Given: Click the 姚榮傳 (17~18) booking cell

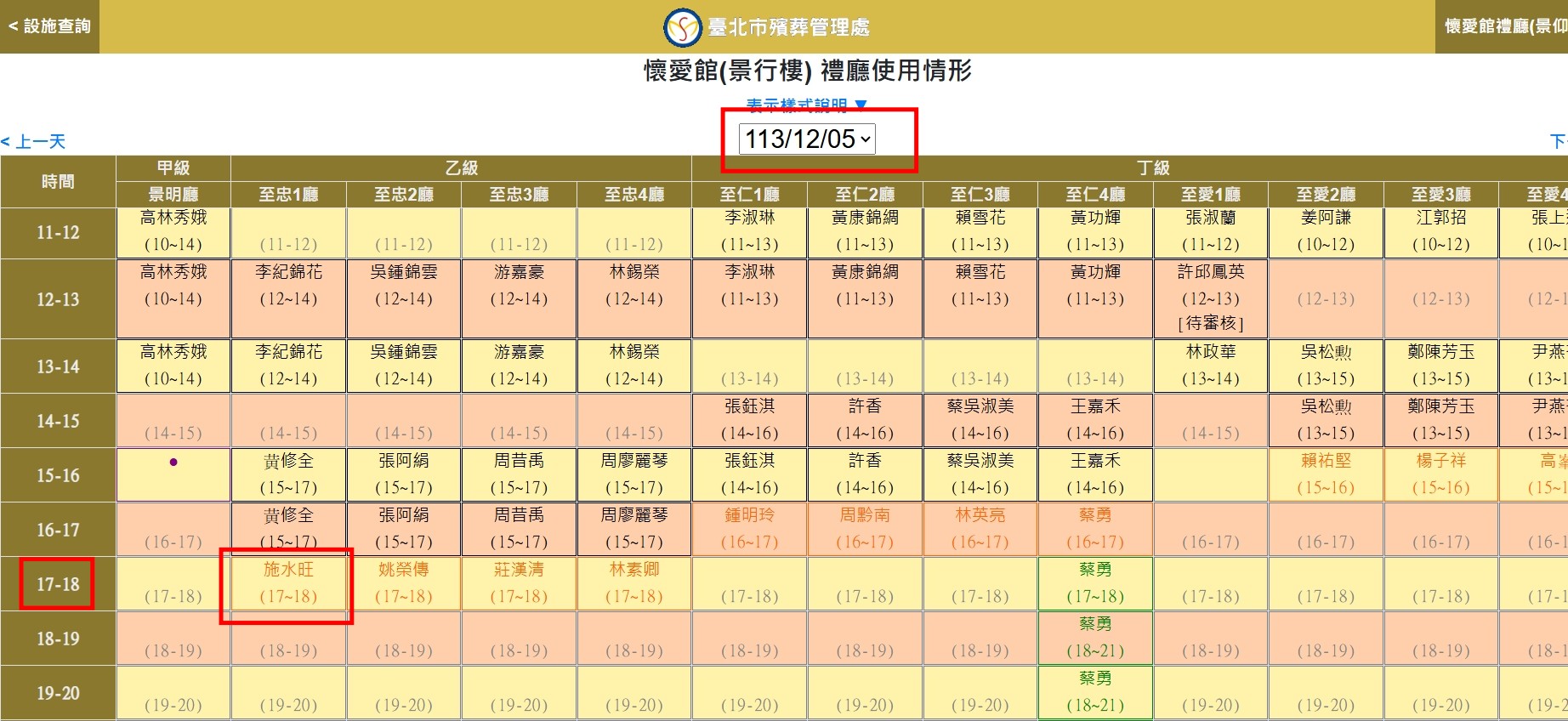Looking at the screenshot, I should pyautogui.click(x=404, y=583).
